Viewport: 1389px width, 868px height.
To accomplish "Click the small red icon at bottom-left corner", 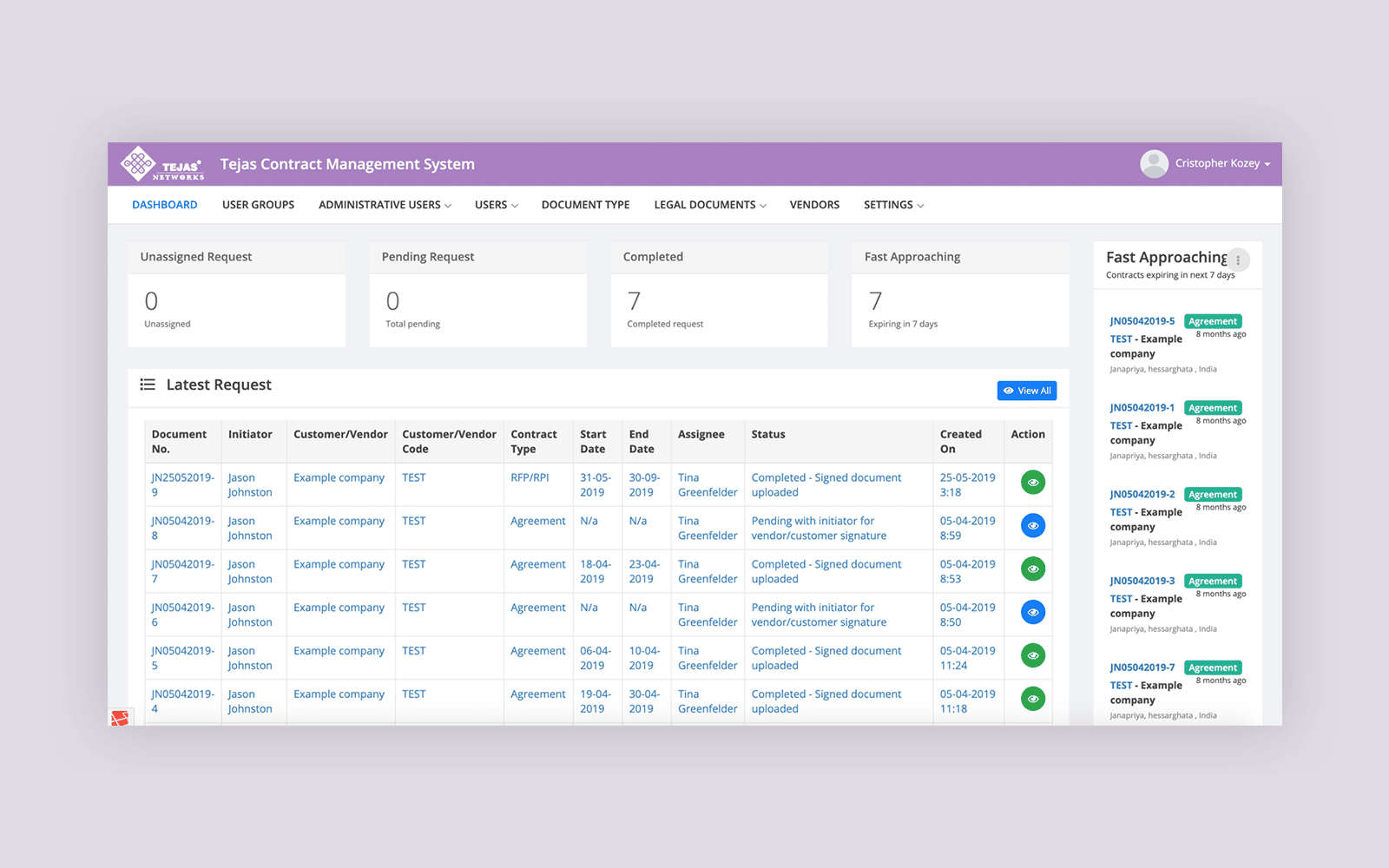I will [121, 719].
